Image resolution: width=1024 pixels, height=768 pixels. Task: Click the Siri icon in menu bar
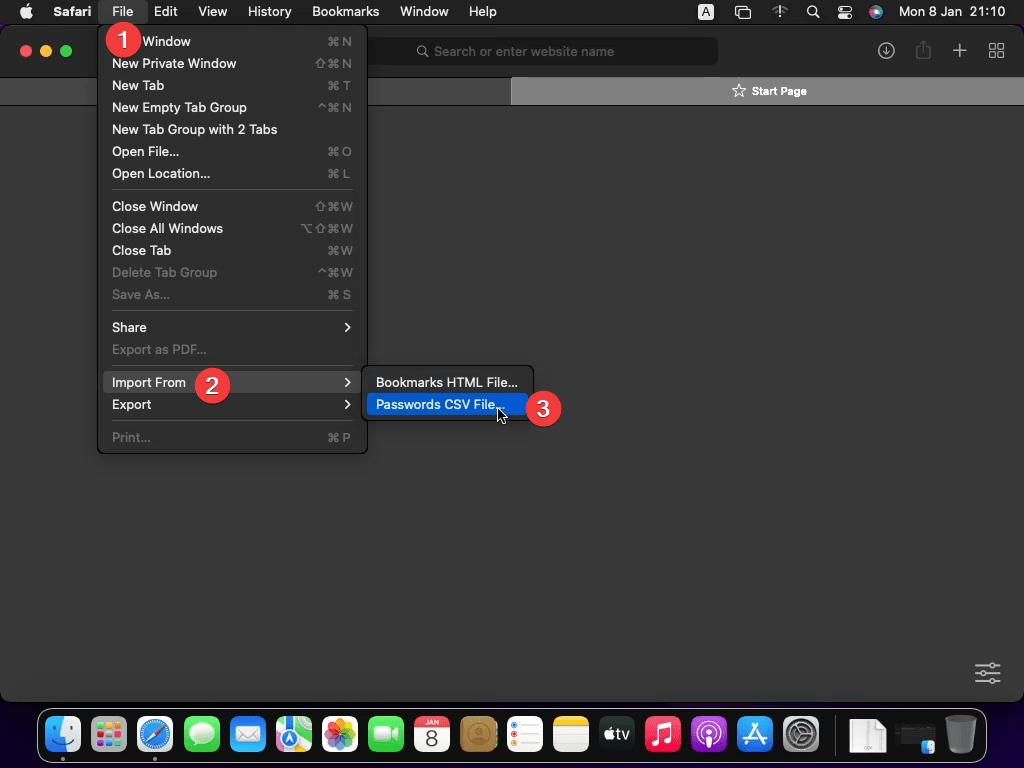[876, 12]
